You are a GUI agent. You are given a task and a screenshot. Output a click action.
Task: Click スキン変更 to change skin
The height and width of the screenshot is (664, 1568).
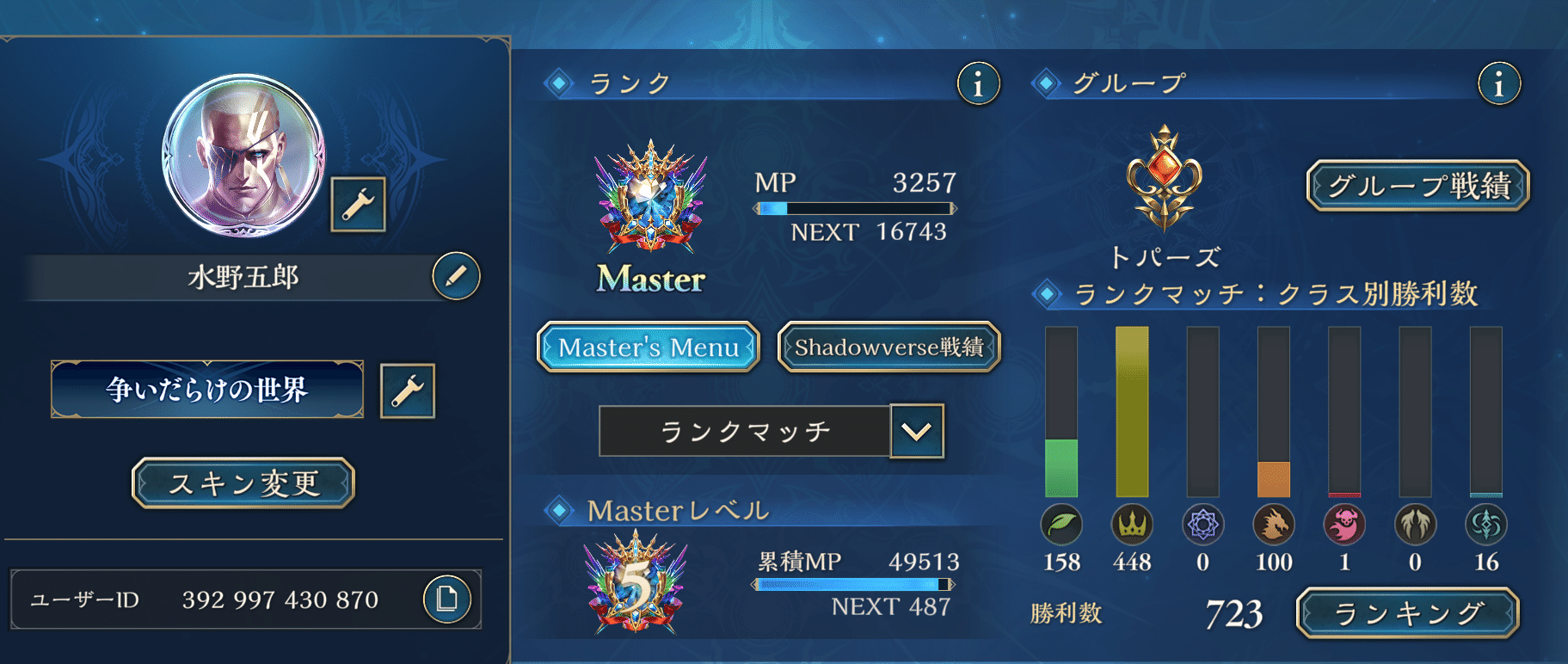(243, 483)
